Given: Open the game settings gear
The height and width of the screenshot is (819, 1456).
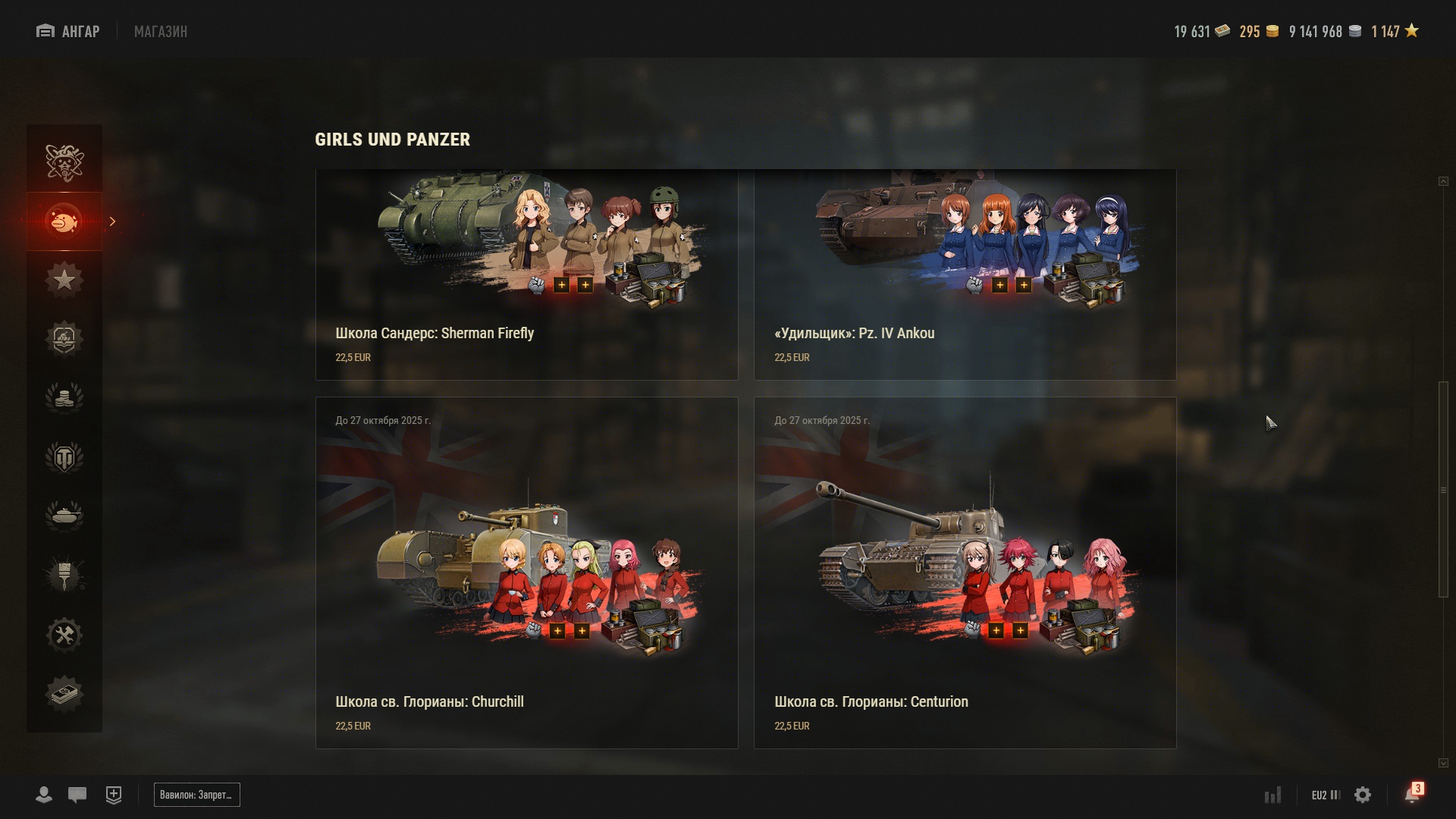Looking at the screenshot, I should [1363, 795].
